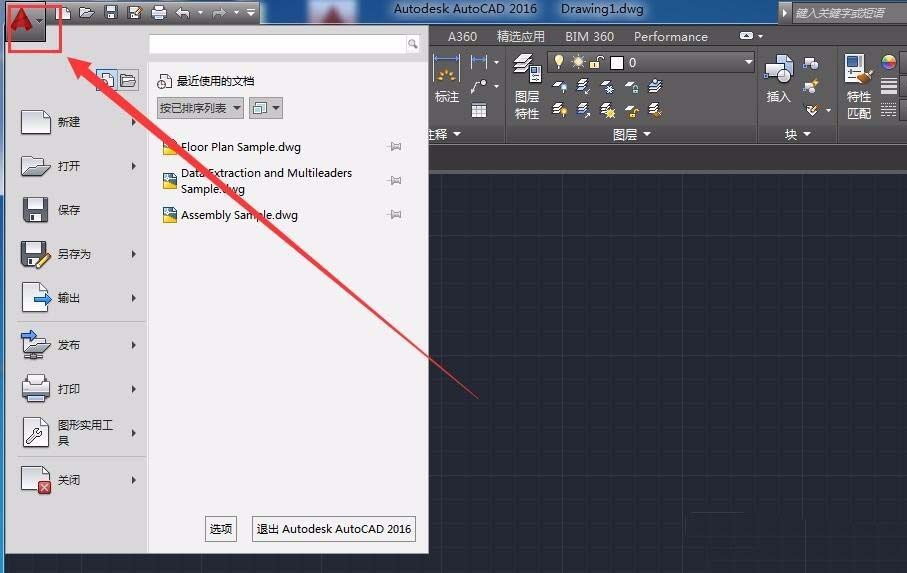Toggle layer 0 freeze sun icon

click(577, 62)
